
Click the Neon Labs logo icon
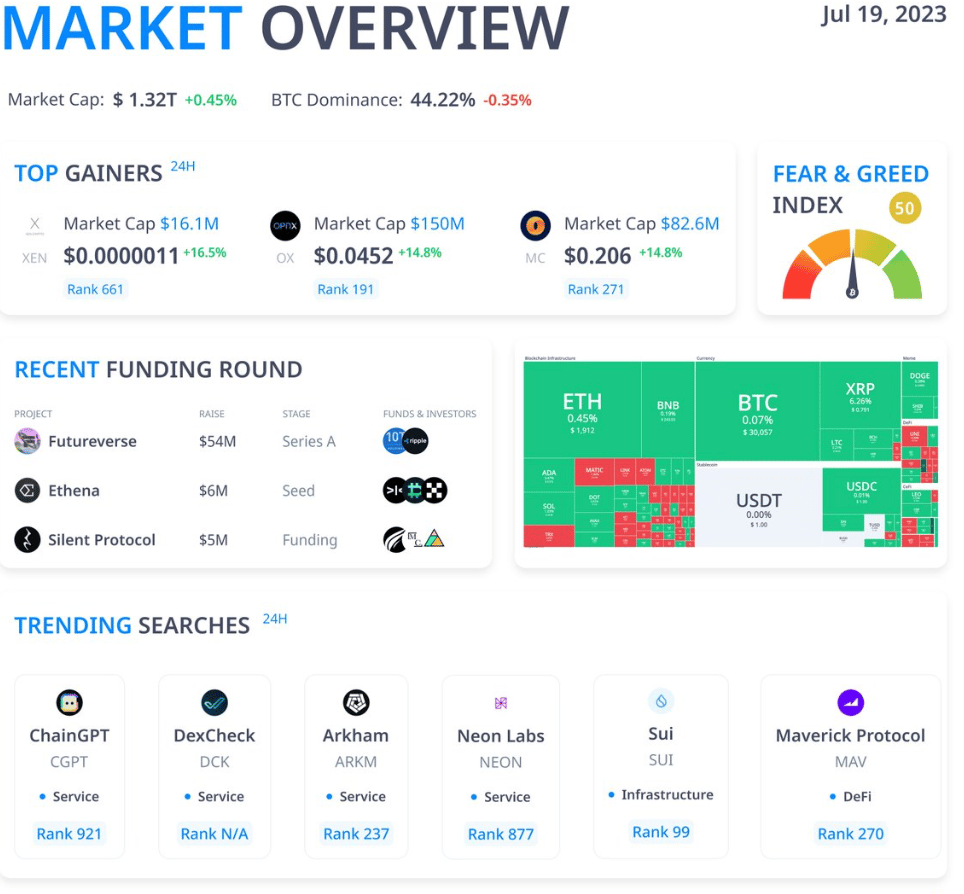(501, 703)
